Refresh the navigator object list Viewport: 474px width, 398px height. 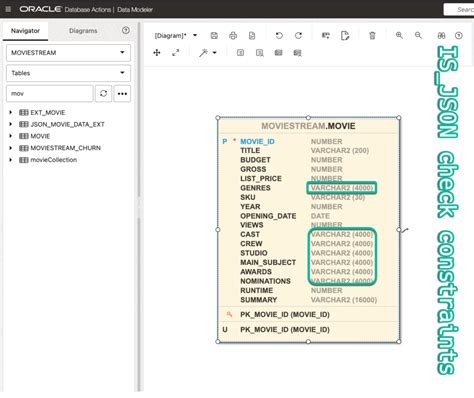point(103,94)
